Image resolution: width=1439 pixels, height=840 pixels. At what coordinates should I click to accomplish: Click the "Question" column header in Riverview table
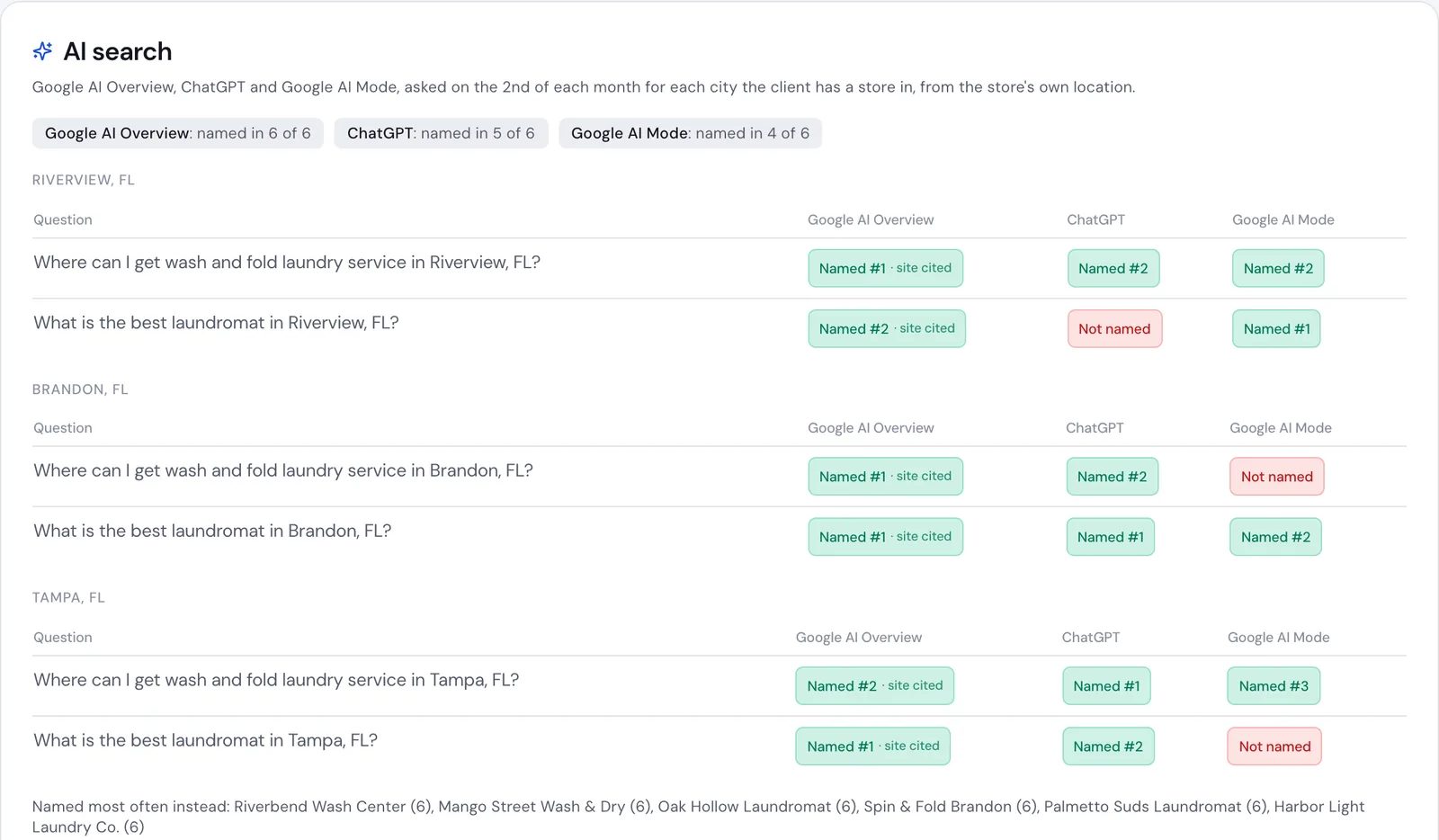pyautogui.click(x=63, y=219)
